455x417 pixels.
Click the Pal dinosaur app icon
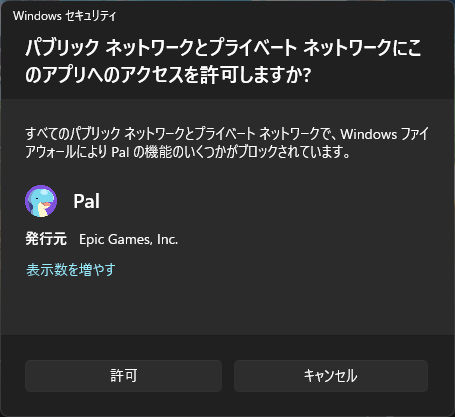tap(41, 201)
